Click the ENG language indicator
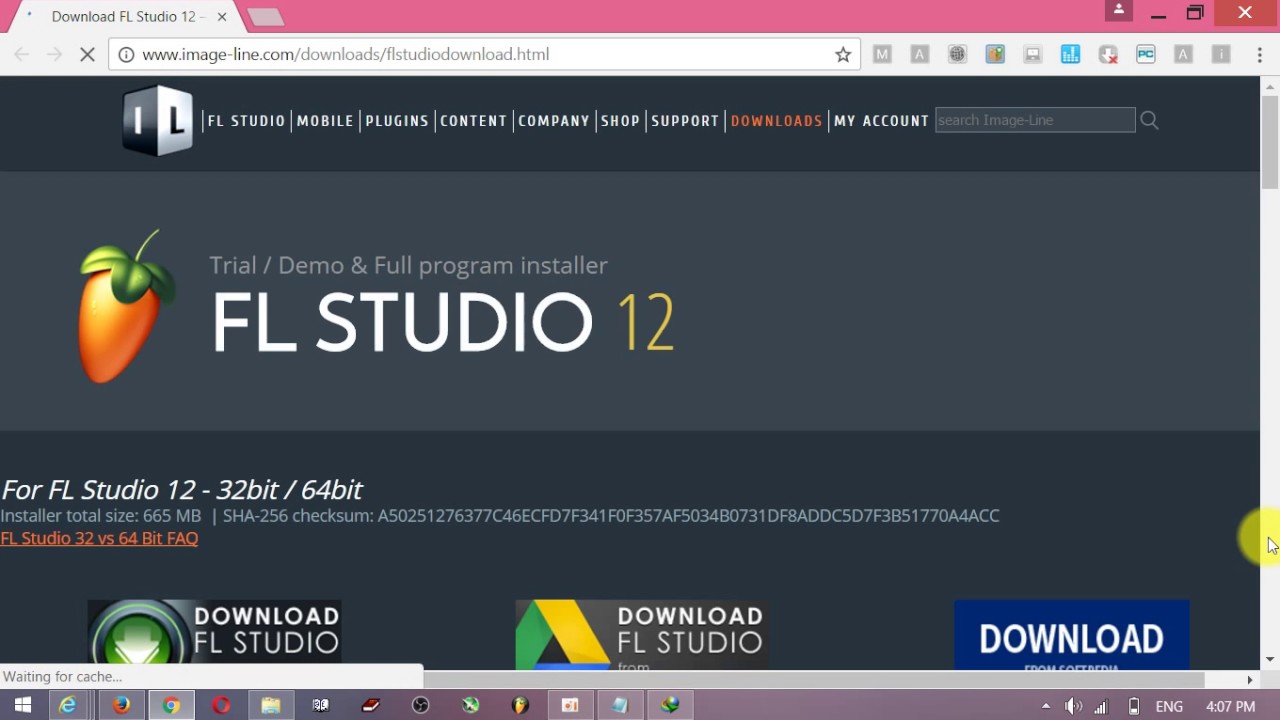Viewport: 1280px width, 720px height. coord(1169,706)
